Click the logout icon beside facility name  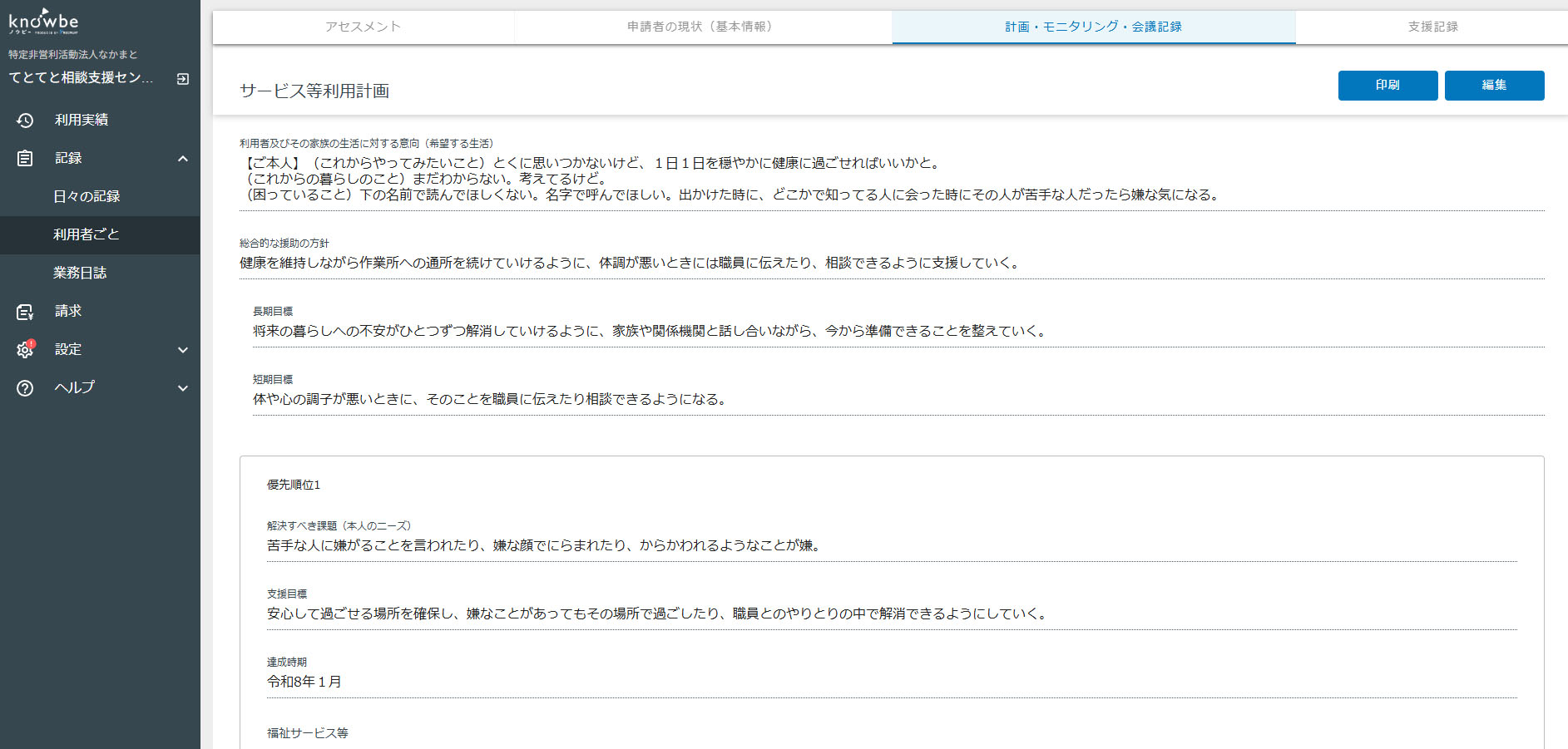[183, 79]
